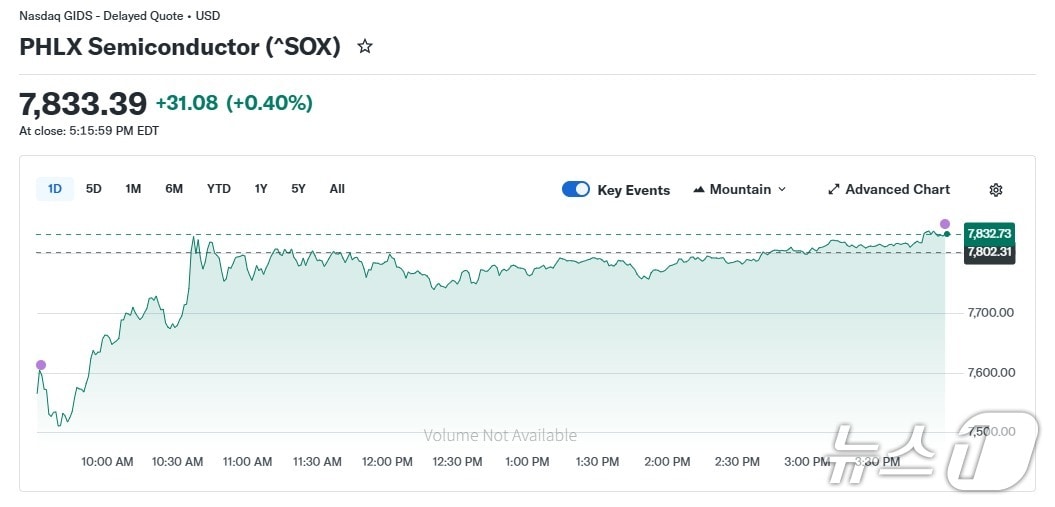The image size is (1055, 507).
Task: Select the 6M range button
Action: [x=174, y=189]
